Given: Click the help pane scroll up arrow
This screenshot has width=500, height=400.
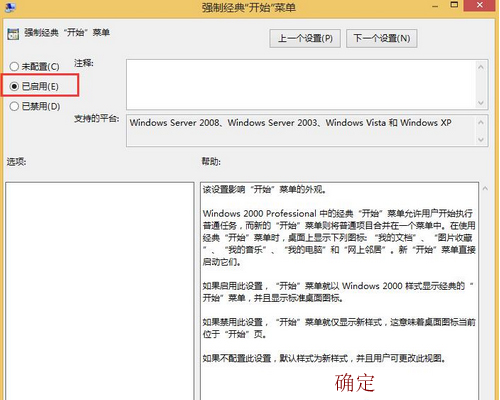Looking at the screenshot, I should click(485, 189).
